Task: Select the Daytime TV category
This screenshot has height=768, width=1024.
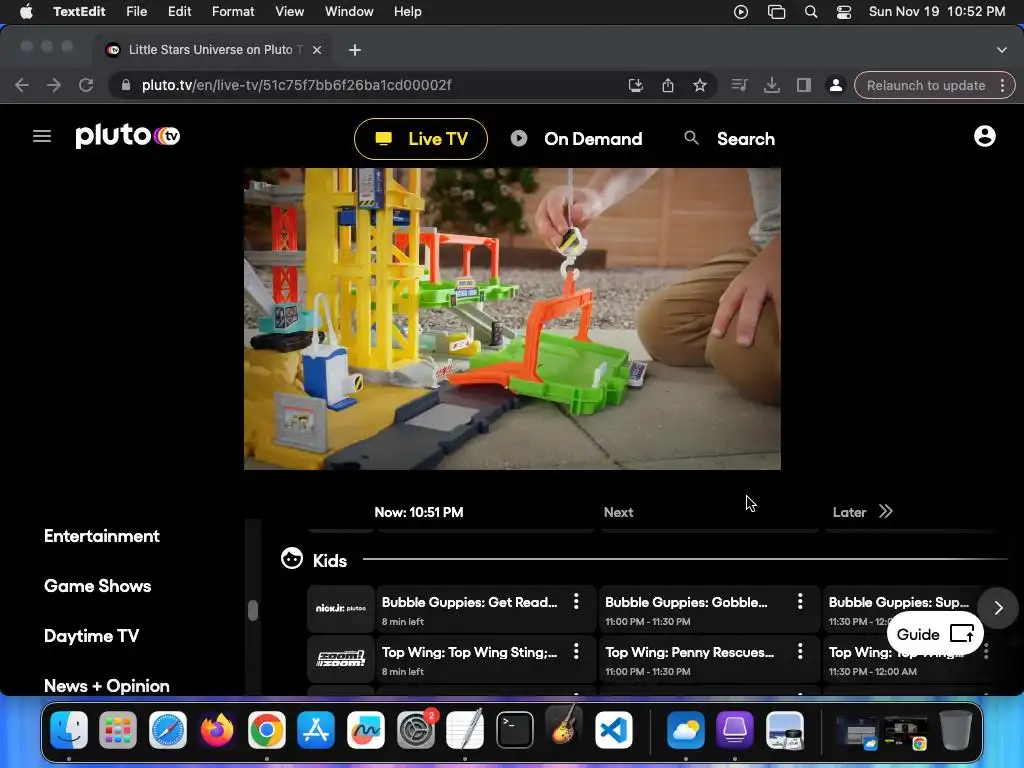Action: point(91,635)
